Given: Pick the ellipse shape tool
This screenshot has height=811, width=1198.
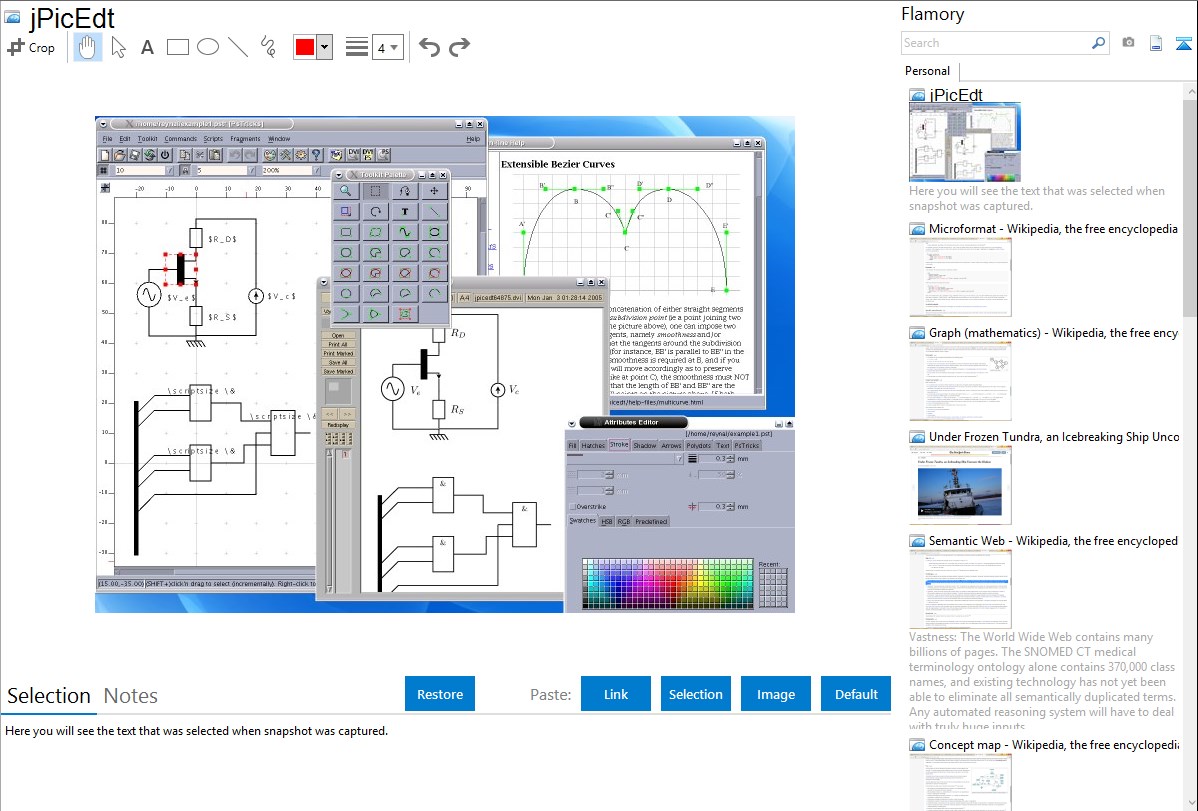Looking at the screenshot, I should [207, 47].
